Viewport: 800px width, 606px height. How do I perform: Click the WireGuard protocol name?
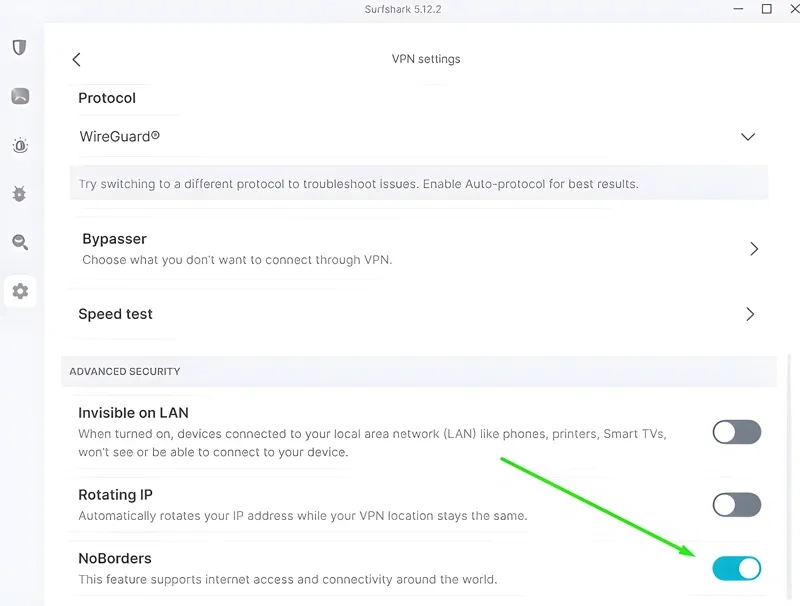tap(119, 137)
